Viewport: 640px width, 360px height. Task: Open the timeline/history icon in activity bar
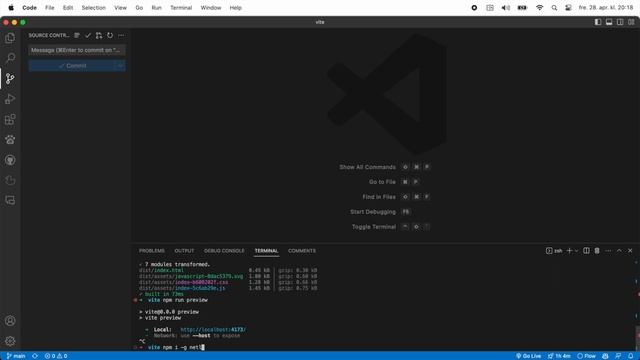(10, 180)
